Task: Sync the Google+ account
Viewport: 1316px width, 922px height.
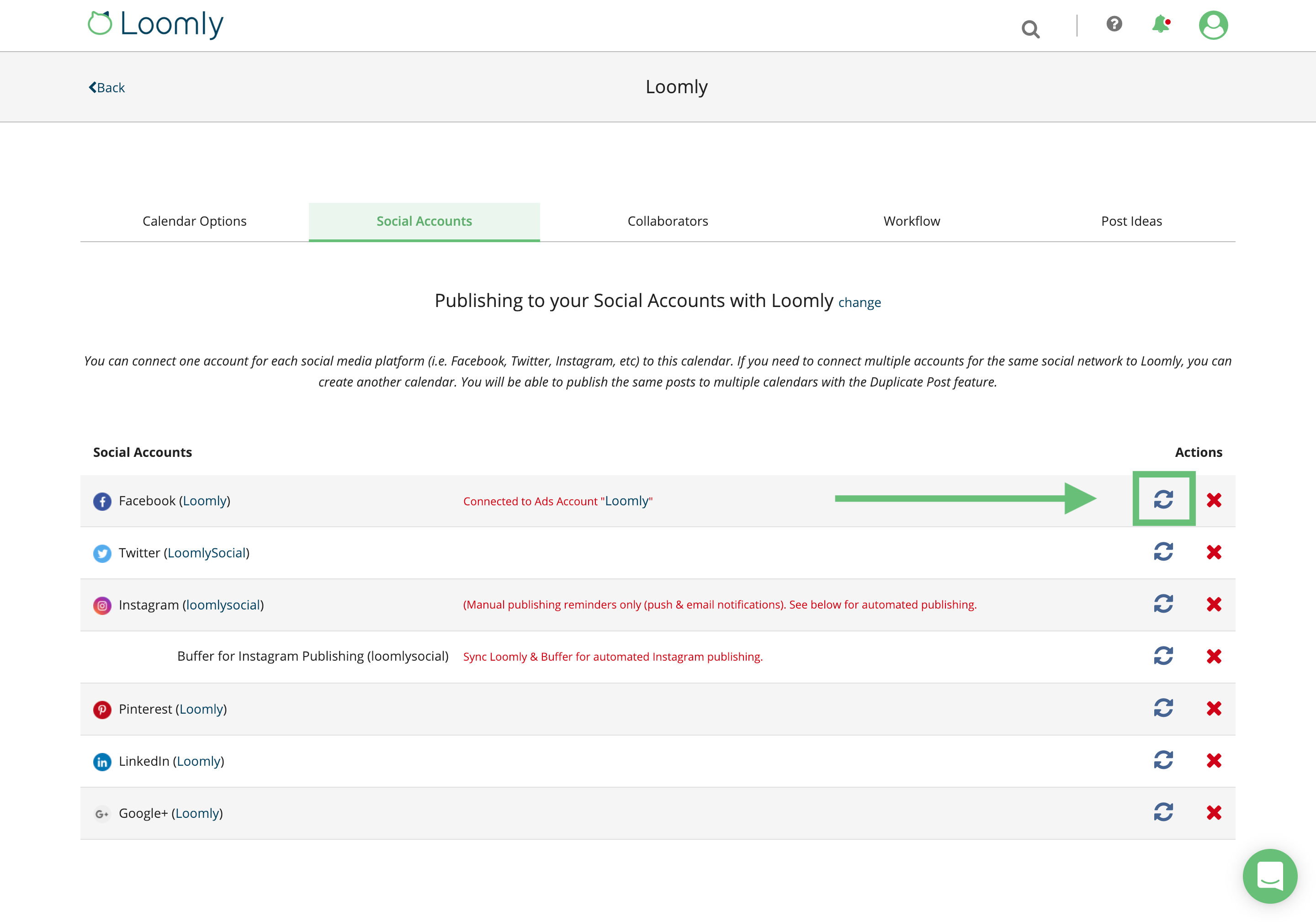Action: (1163, 812)
